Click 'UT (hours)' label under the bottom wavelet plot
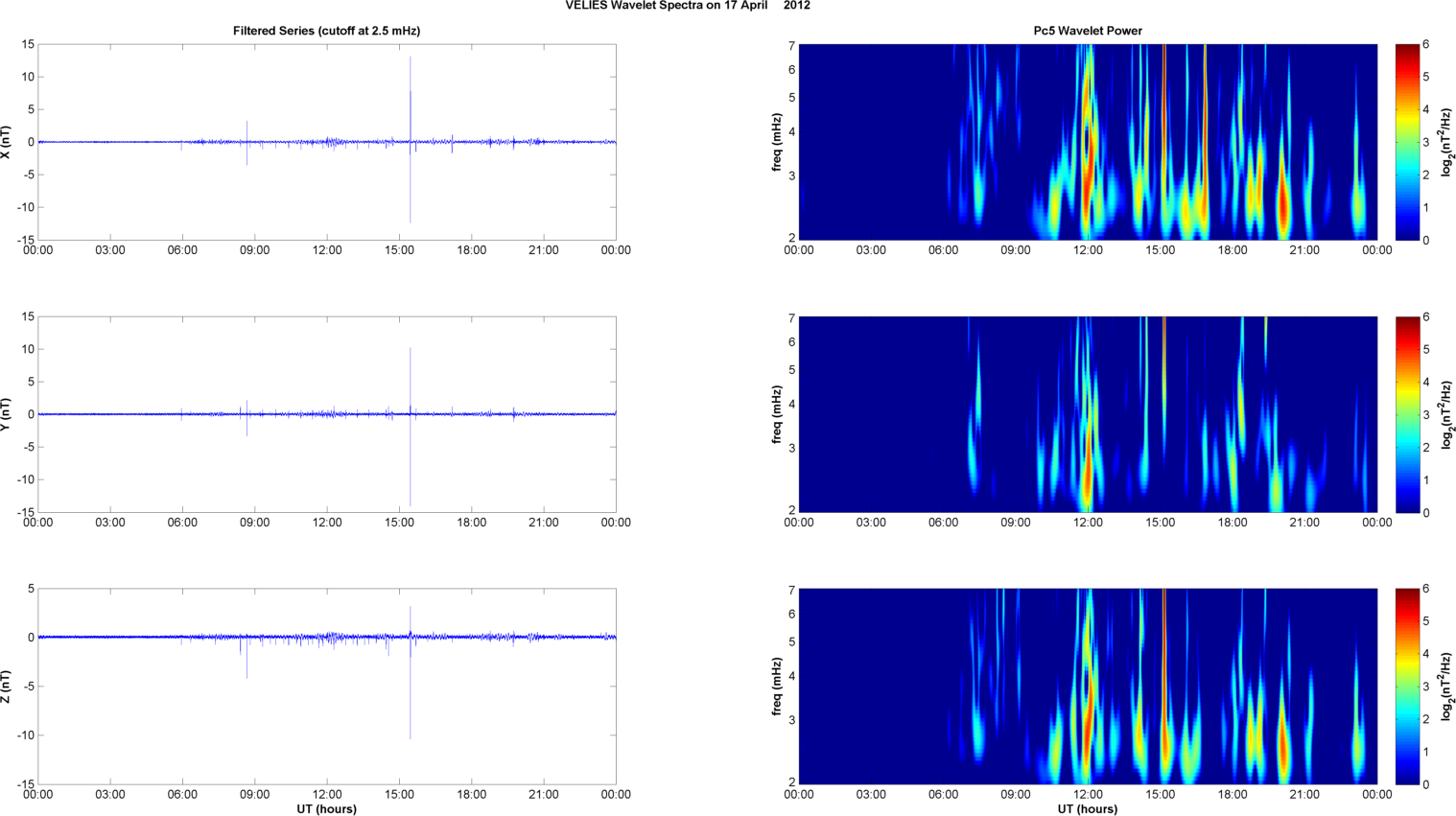This screenshot has height=816, width=1456. [1088, 809]
